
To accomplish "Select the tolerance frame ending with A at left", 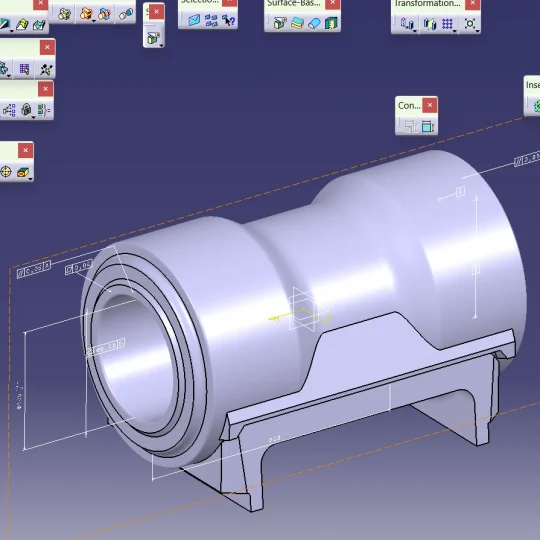I will click(34, 269).
